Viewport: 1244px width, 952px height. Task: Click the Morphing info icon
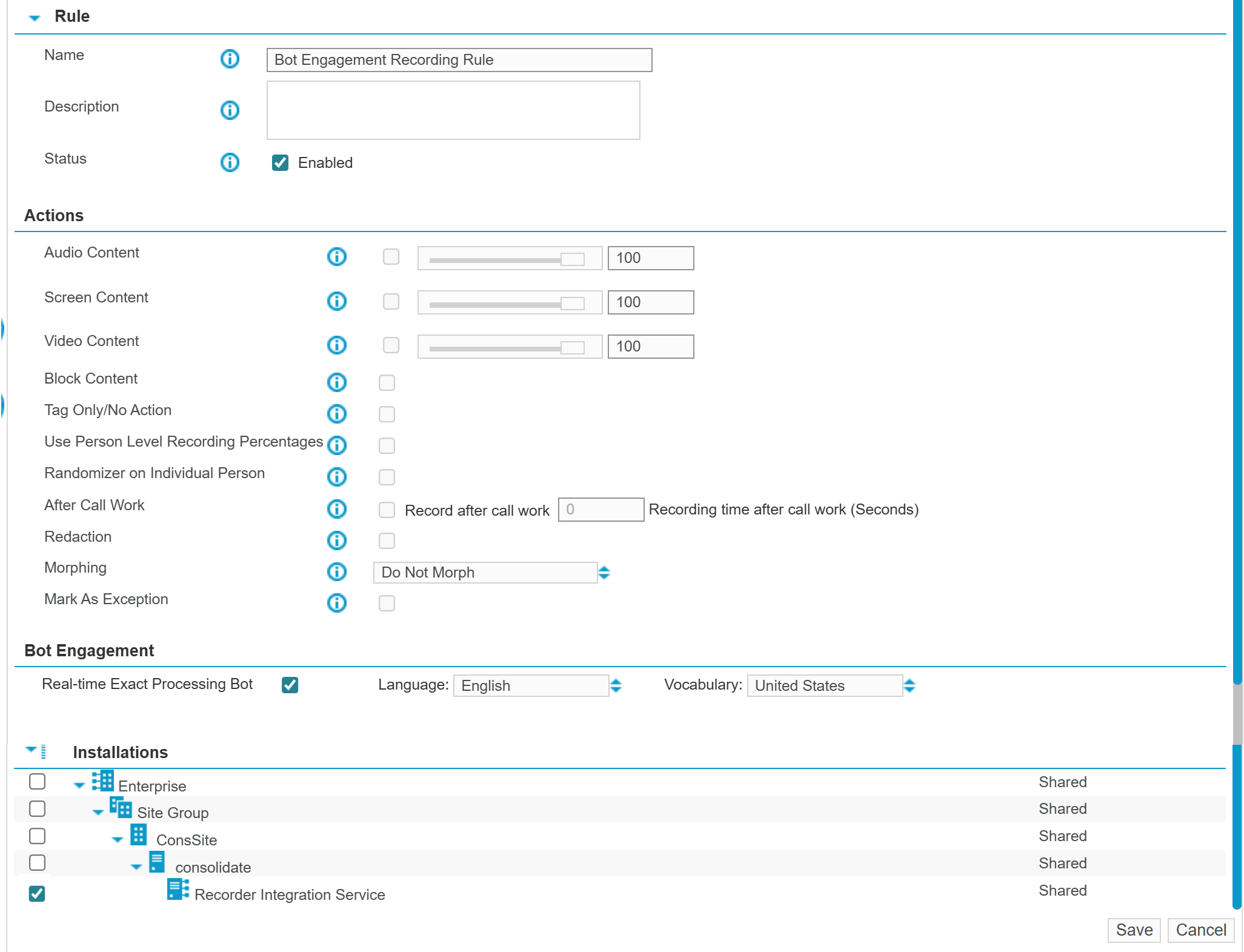click(x=336, y=571)
